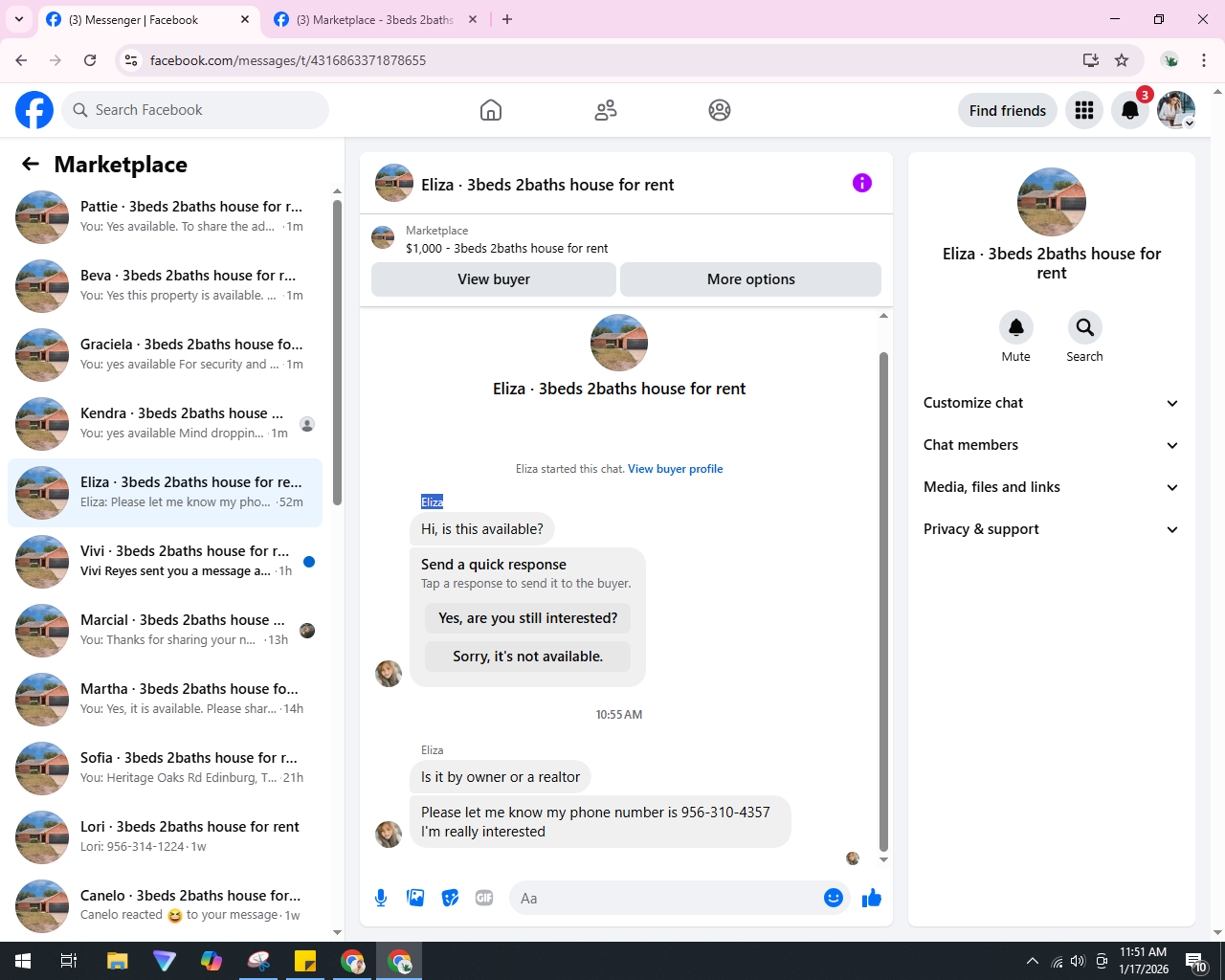The width and height of the screenshot is (1225, 980).
Task: Go back using the Marketplace back arrow
Action: point(31,164)
